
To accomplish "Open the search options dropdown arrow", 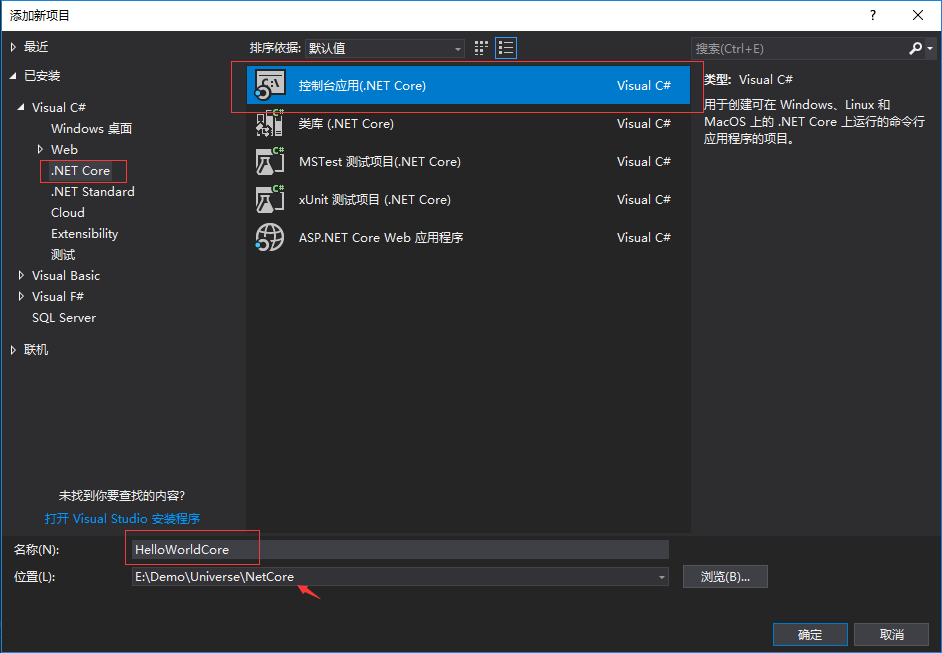I will click(930, 48).
